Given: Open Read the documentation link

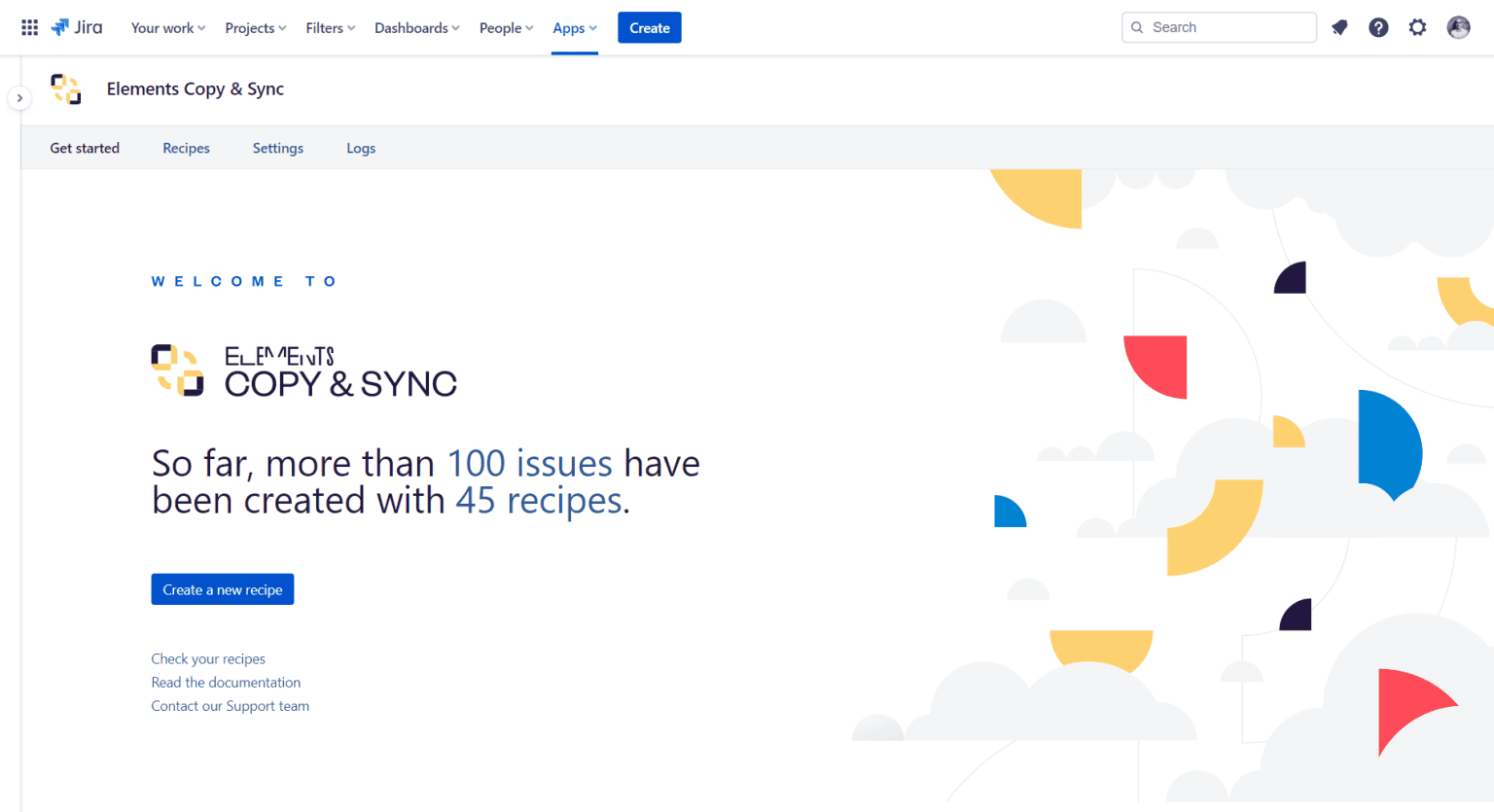Looking at the screenshot, I should [x=226, y=682].
